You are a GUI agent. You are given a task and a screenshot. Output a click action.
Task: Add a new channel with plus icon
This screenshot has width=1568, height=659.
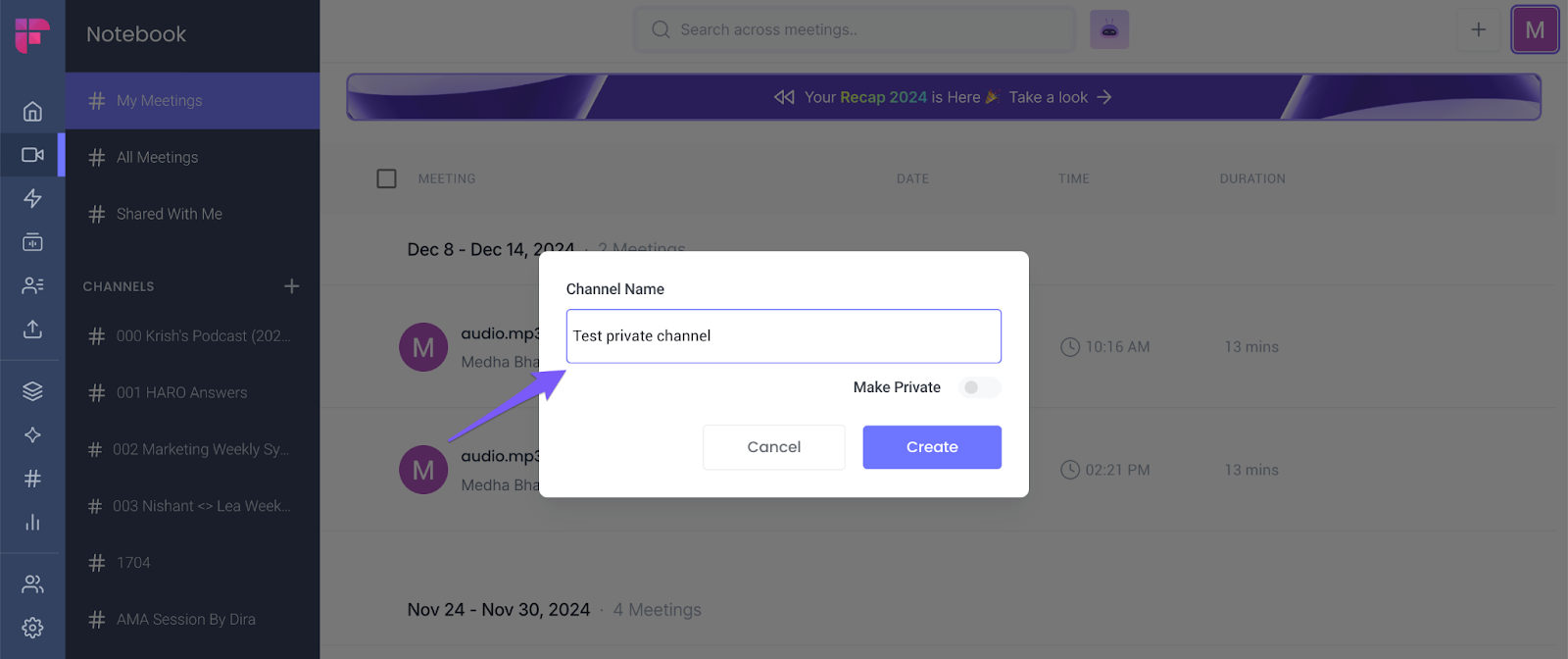[291, 286]
